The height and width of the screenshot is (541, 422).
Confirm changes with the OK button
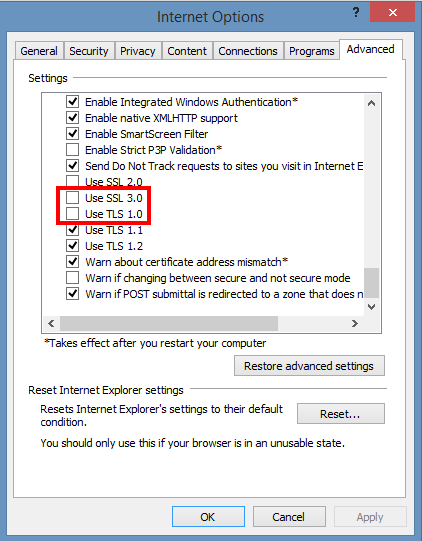coord(208,517)
